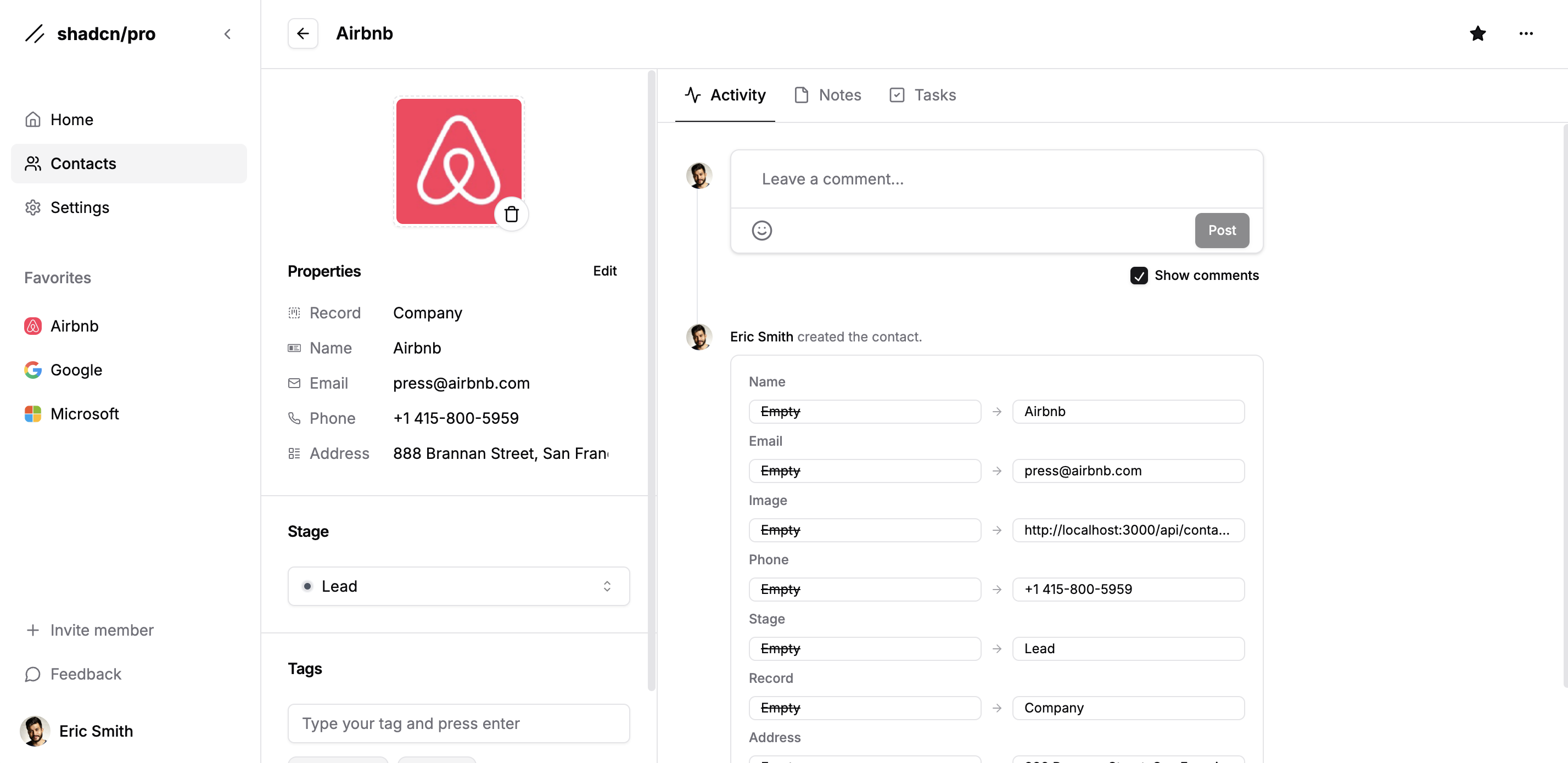
Task: Click the press@airbnb.com email value in Properties
Action: [x=461, y=383]
